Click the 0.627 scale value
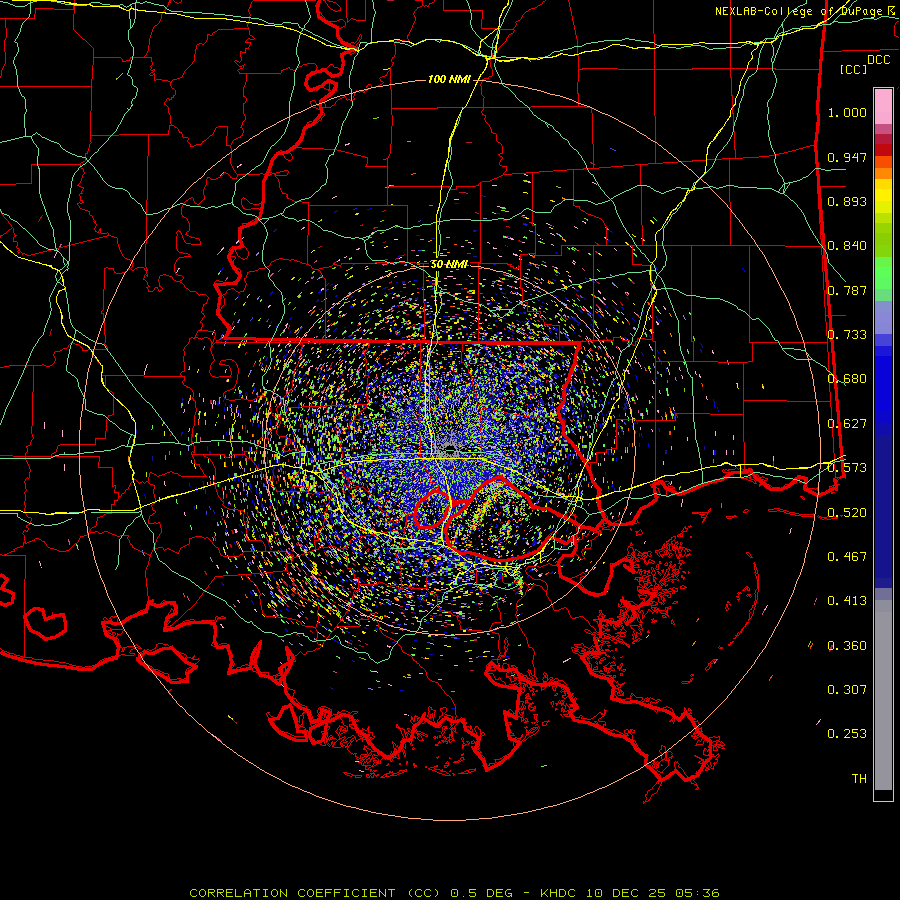 point(847,424)
